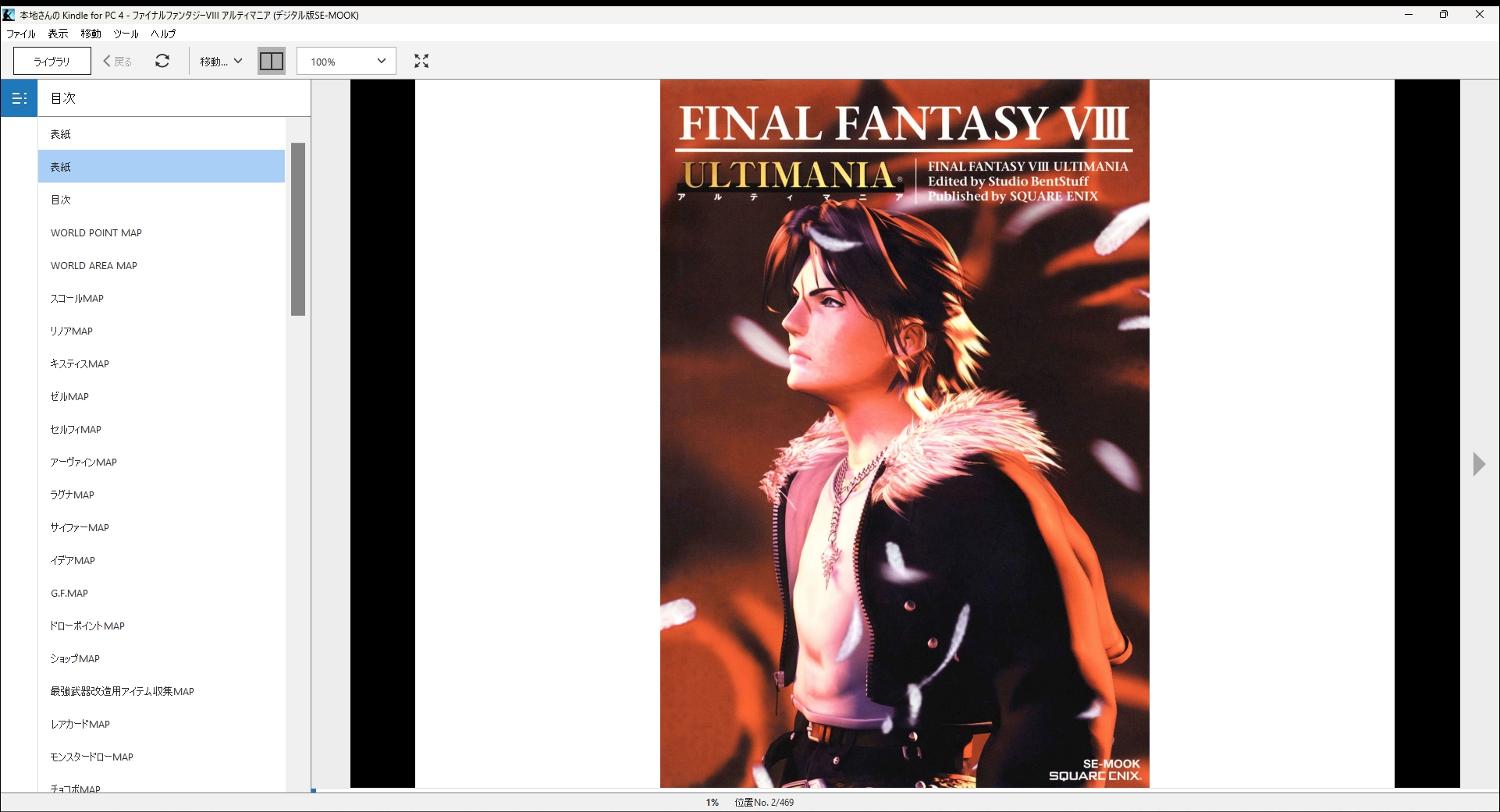Open ショップMAP chapter
The width and height of the screenshot is (1500, 812).
click(162, 658)
